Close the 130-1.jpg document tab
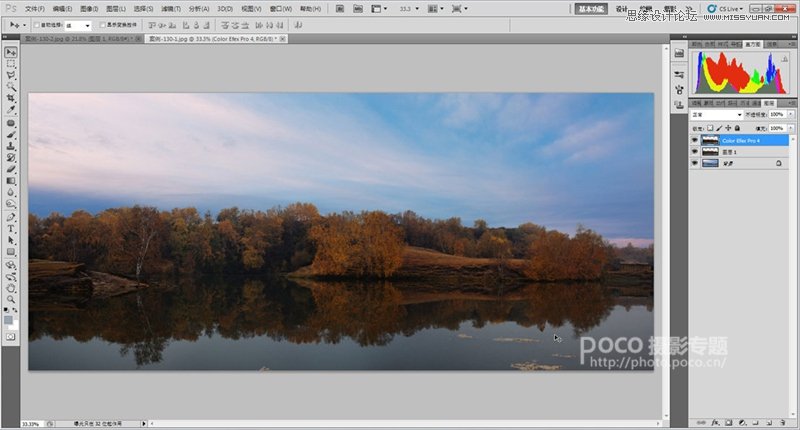This screenshot has height=430, width=800. pos(283,39)
